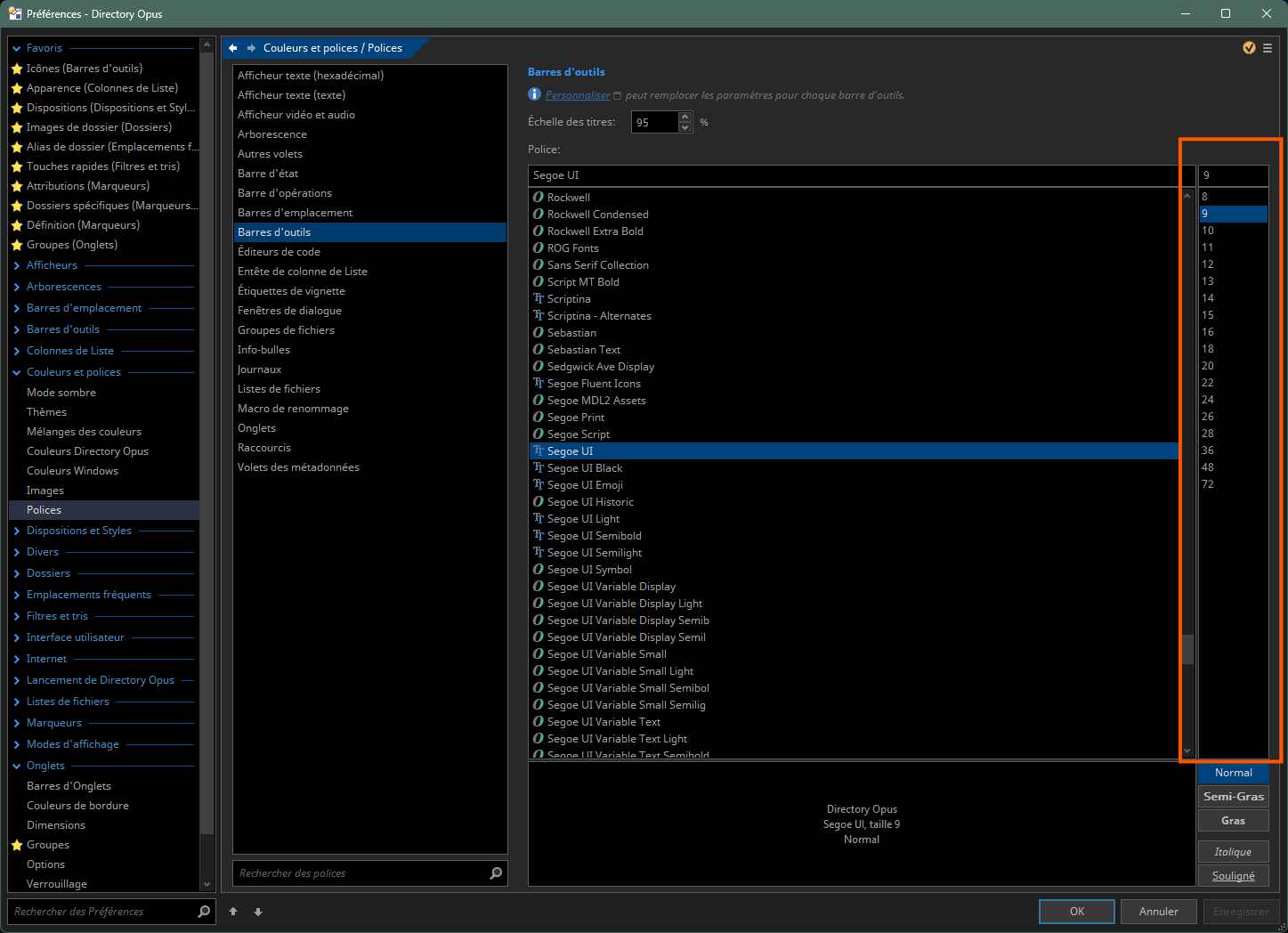
Task: Click the scroll-up arrow of the font list
Action: click(1187, 195)
